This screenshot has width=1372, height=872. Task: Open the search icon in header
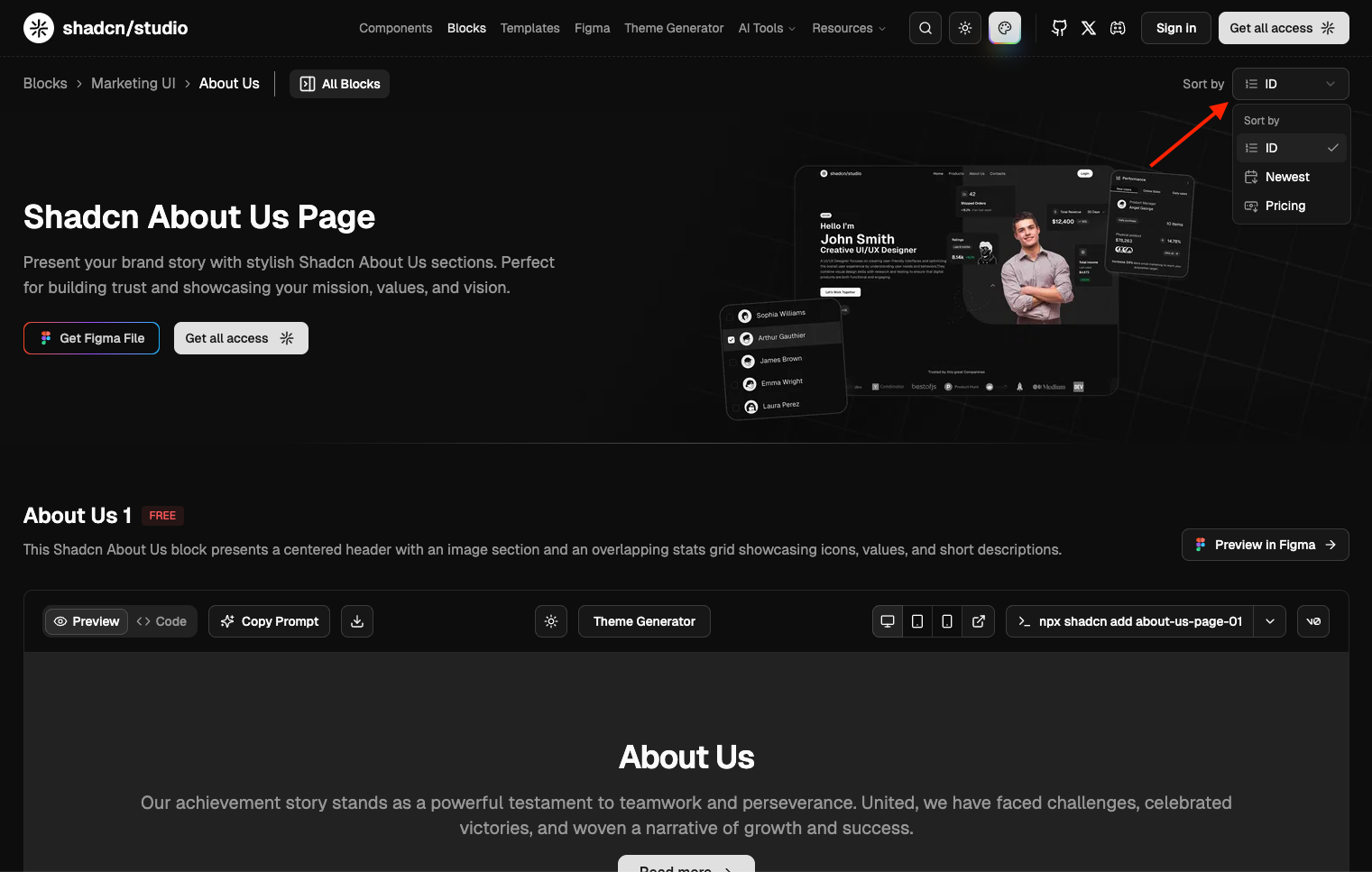click(925, 28)
